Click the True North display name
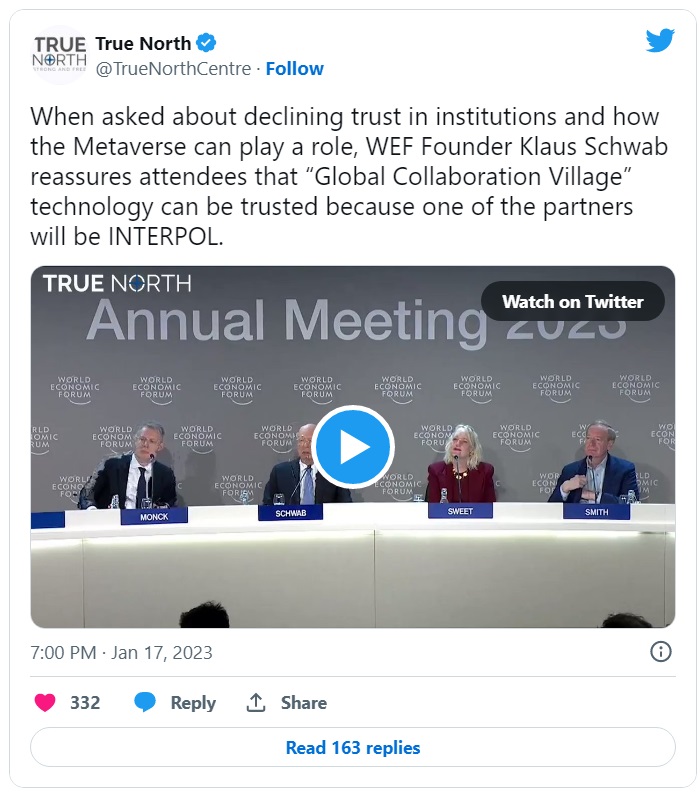Screen dimensions: 700x796 pyautogui.click(x=143, y=44)
